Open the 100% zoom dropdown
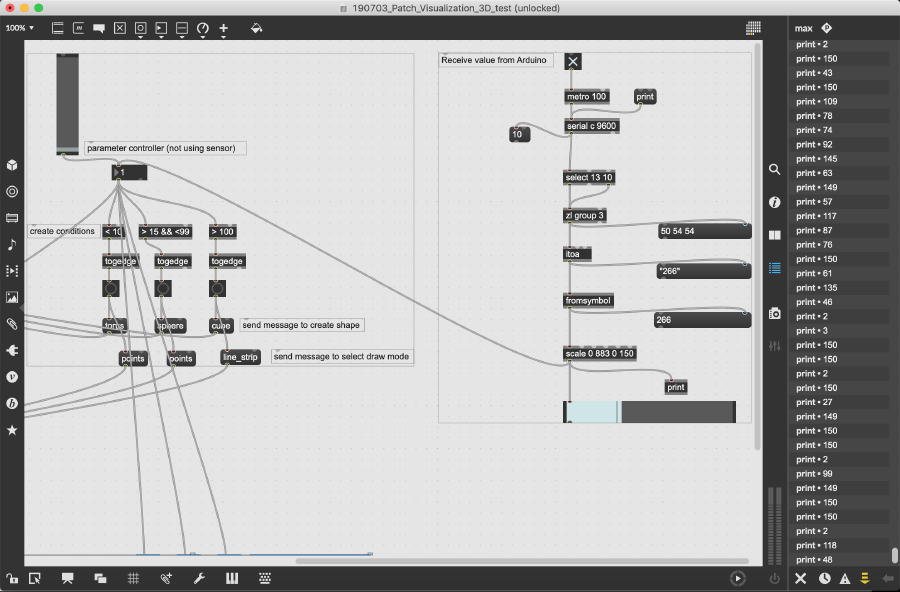900x592 pixels. coord(20,28)
